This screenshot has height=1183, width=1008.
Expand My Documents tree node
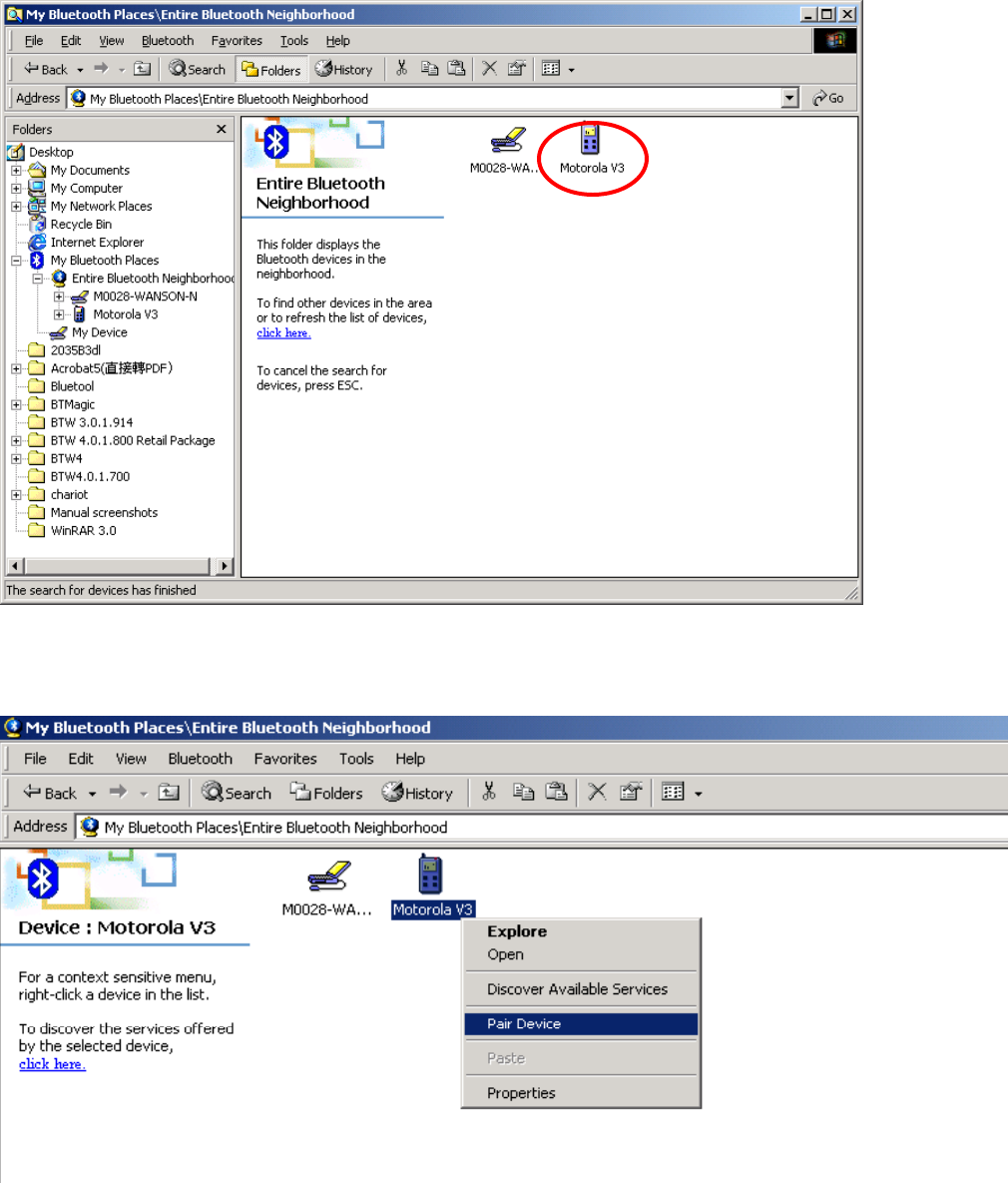pos(16,171)
